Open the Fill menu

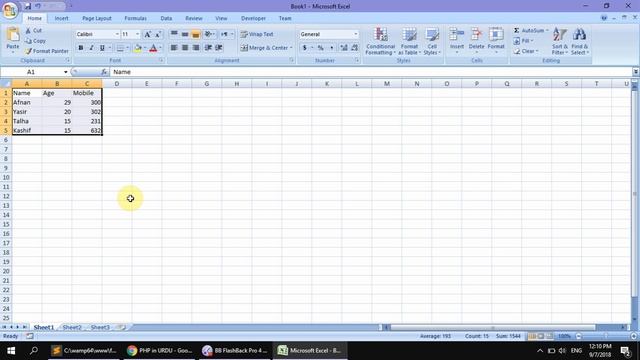[x=523, y=41]
